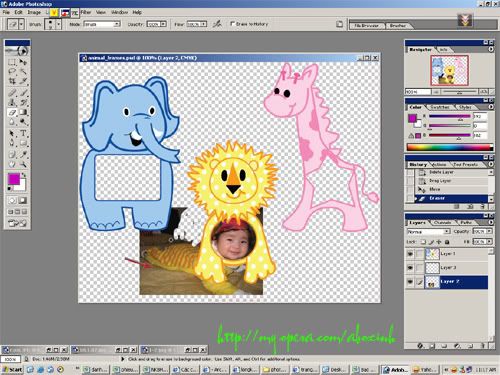The height and width of the screenshot is (375, 500).
Task: Click the airbrush icon in options bar
Action: [x=217, y=24]
